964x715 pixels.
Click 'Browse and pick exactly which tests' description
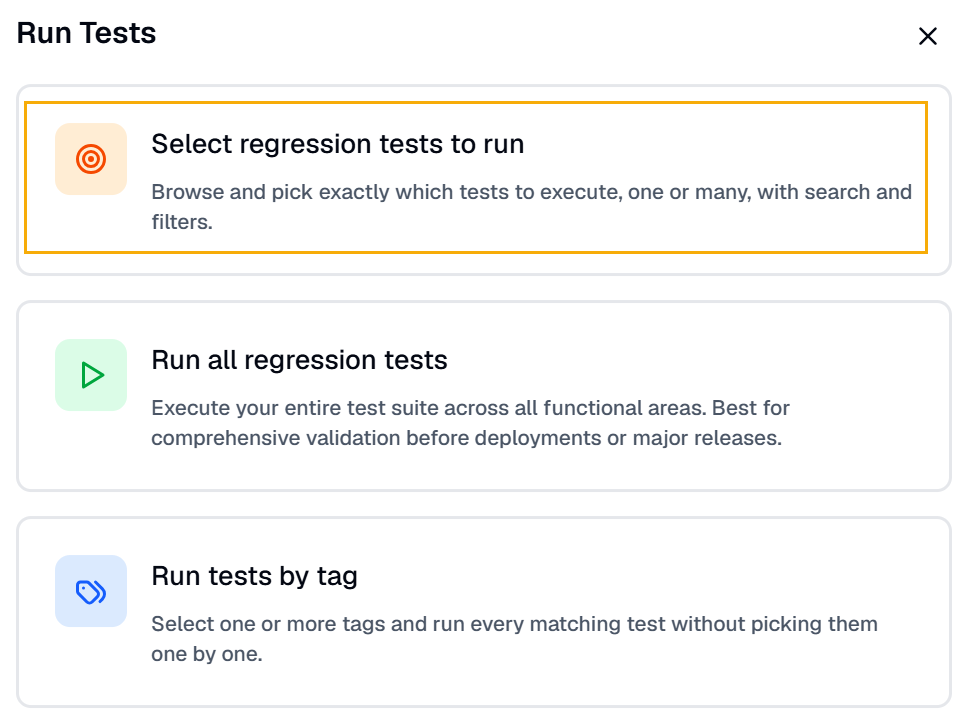[531, 207]
